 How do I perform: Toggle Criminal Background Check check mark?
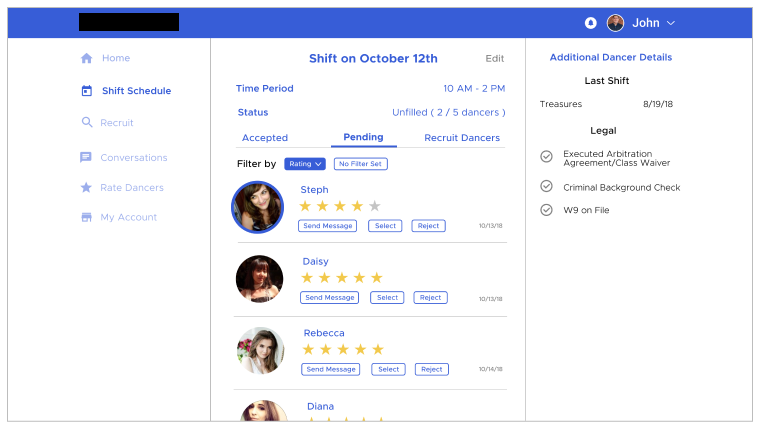click(x=546, y=186)
